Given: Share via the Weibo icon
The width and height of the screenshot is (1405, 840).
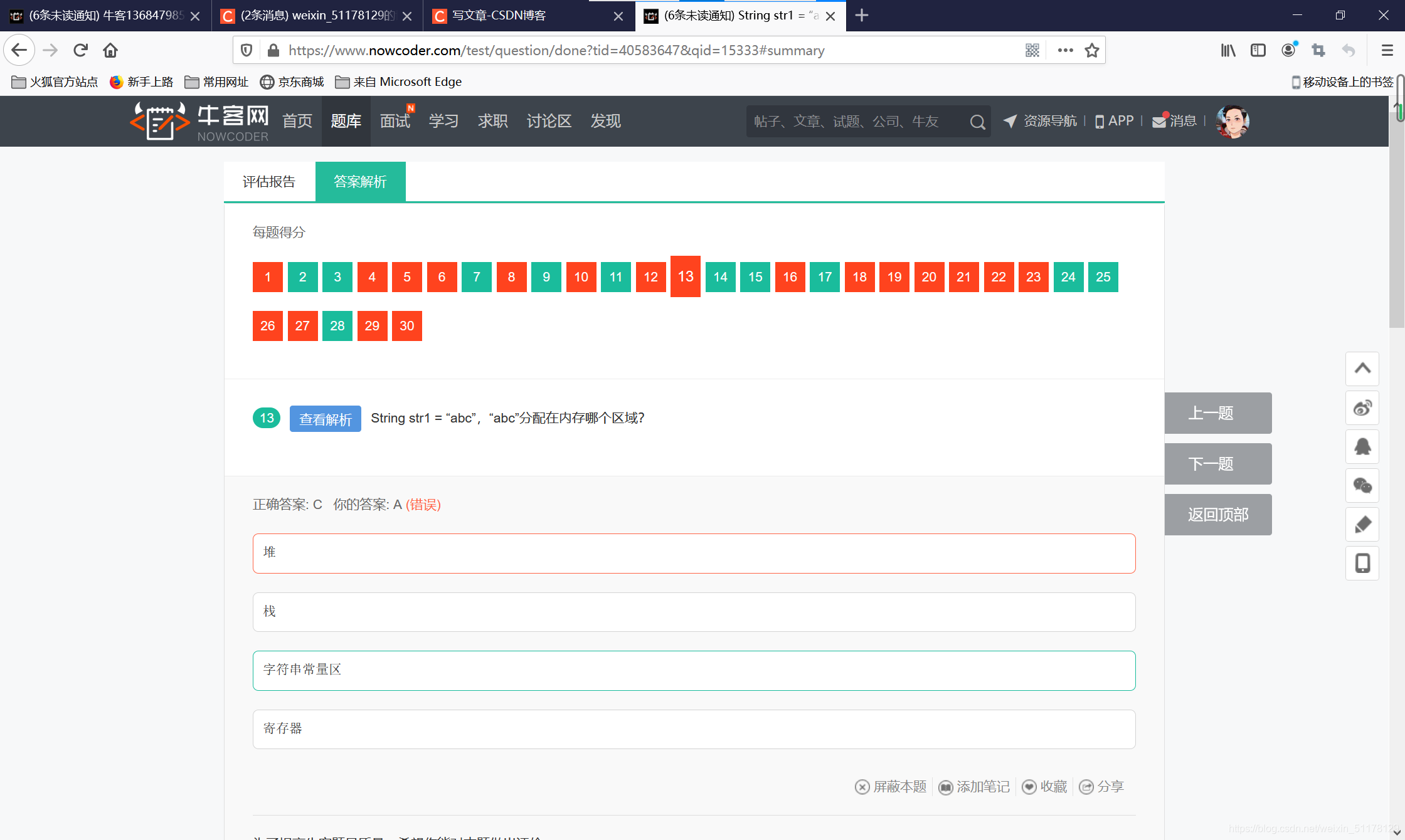Looking at the screenshot, I should 1362,408.
